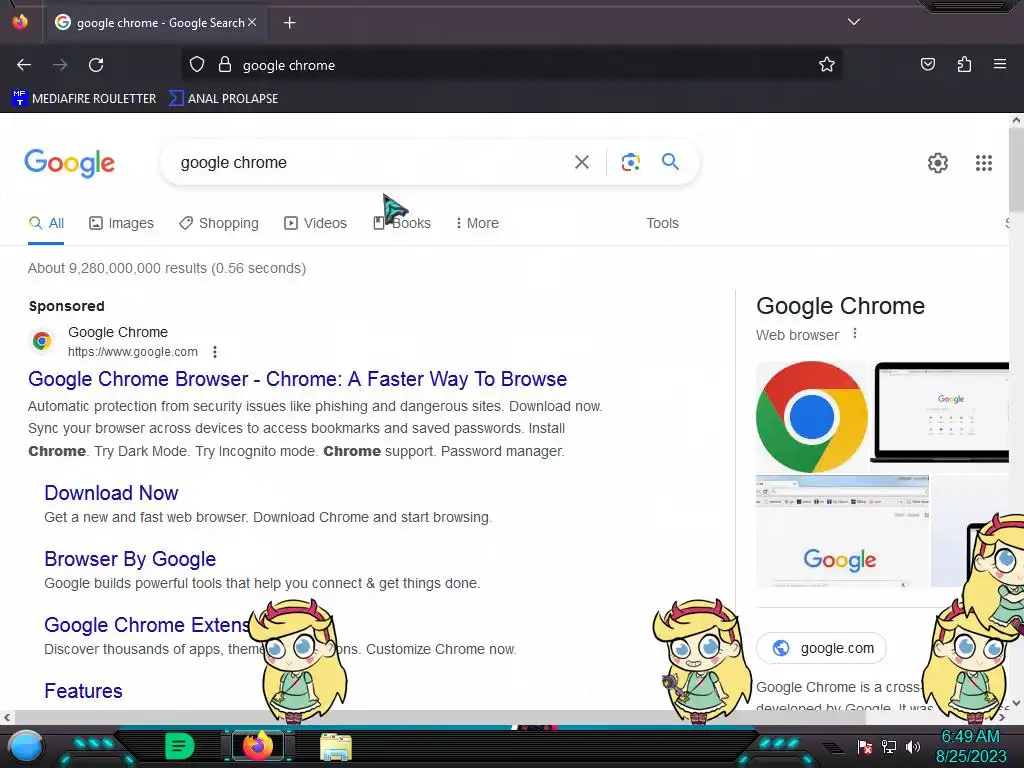Click the address bar showing google chrome
The height and width of the screenshot is (768, 1024).
(509, 65)
